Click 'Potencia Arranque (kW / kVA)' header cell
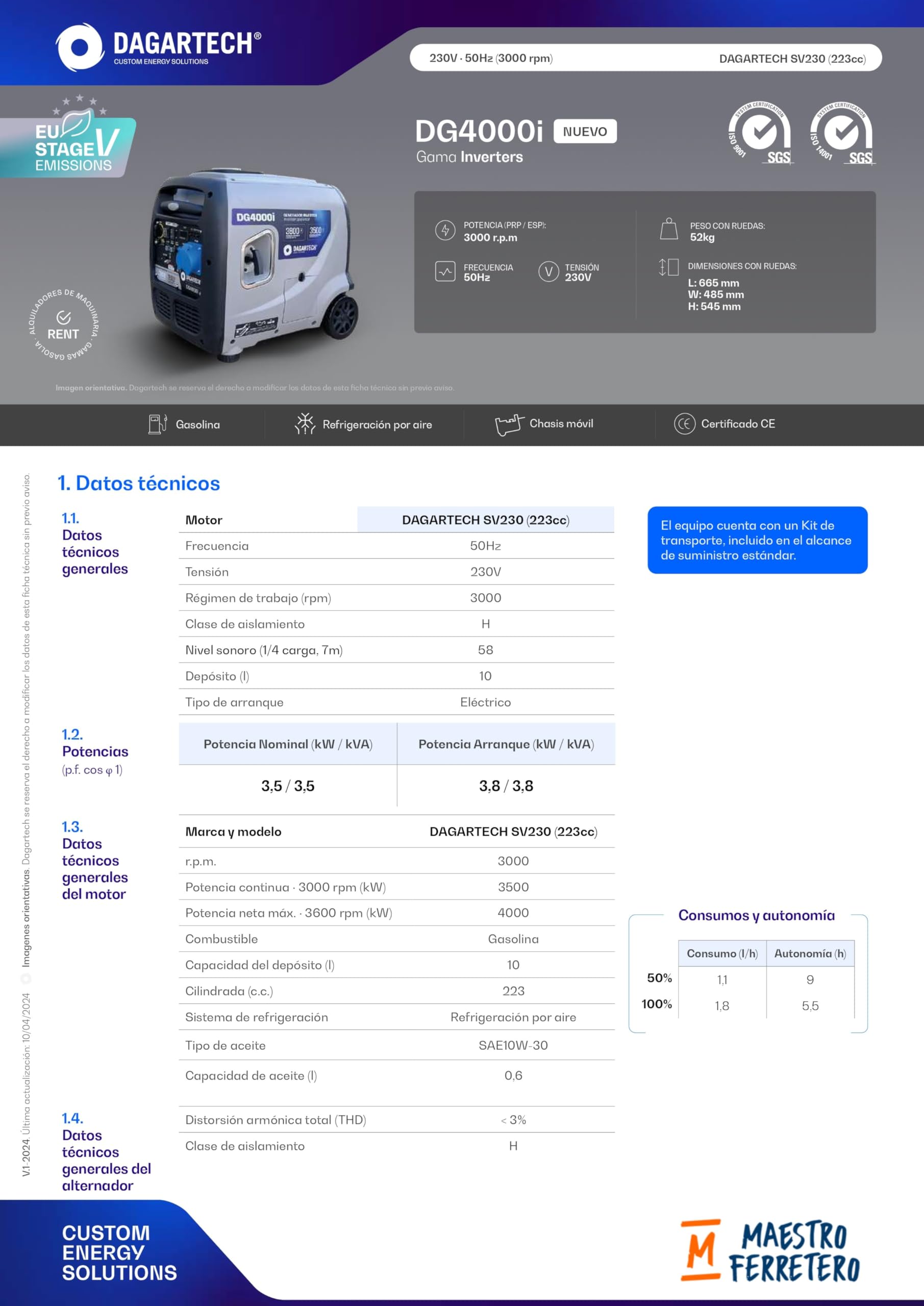Screen dimensions: 924x1306 [x=506, y=744]
